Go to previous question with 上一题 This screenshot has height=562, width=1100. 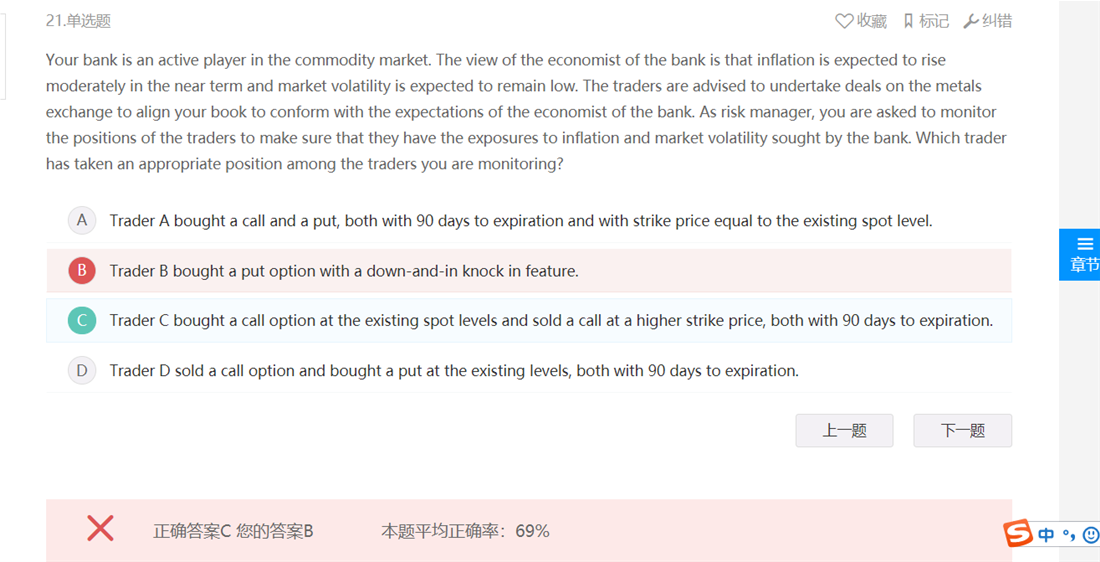[x=844, y=430]
